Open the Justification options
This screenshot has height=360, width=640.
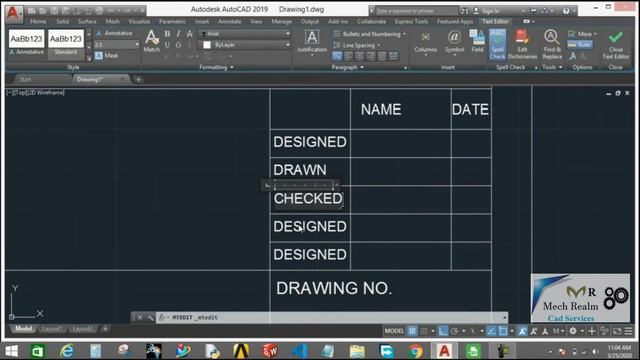pos(312,41)
